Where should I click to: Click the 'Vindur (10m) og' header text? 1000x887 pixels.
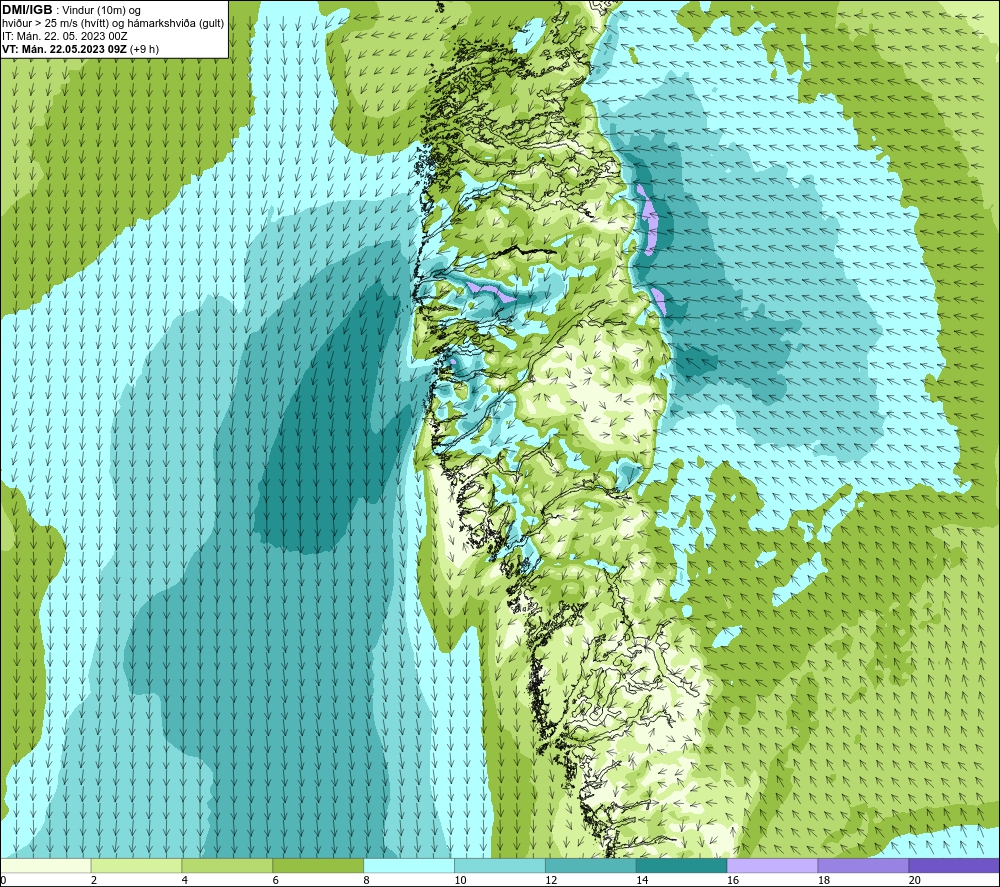pos(102,11)
